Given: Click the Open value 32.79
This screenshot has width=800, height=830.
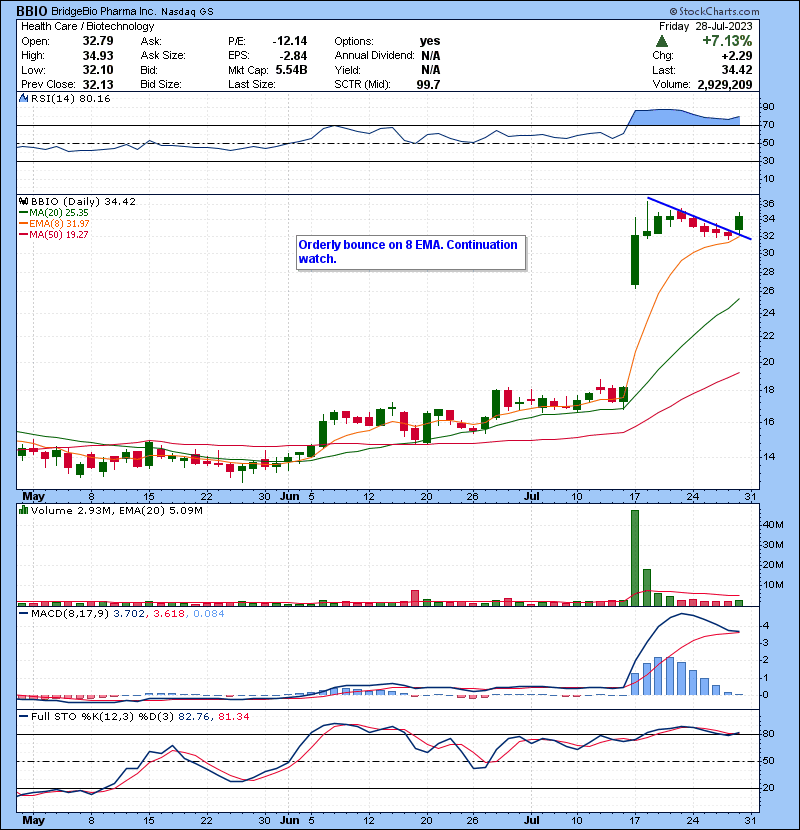Looking at the screenshot, I should [x=98, y=41].
